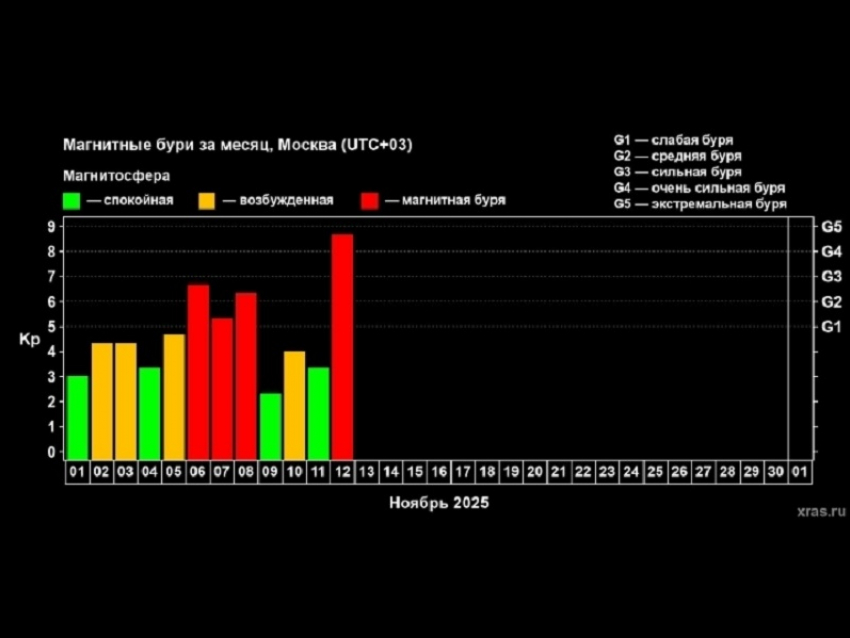Click the G5 level label on right axis
850x638 pixels.
[x=831, y=227]
